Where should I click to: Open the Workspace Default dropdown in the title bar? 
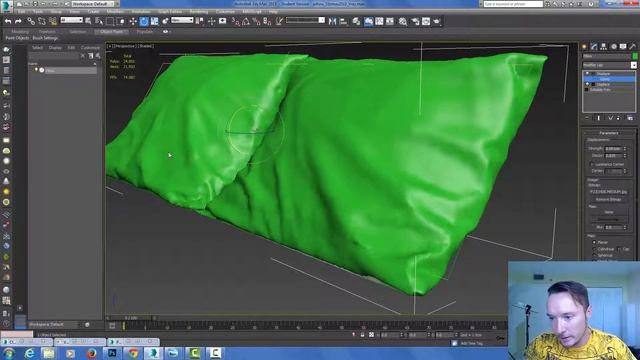[92, 4]
